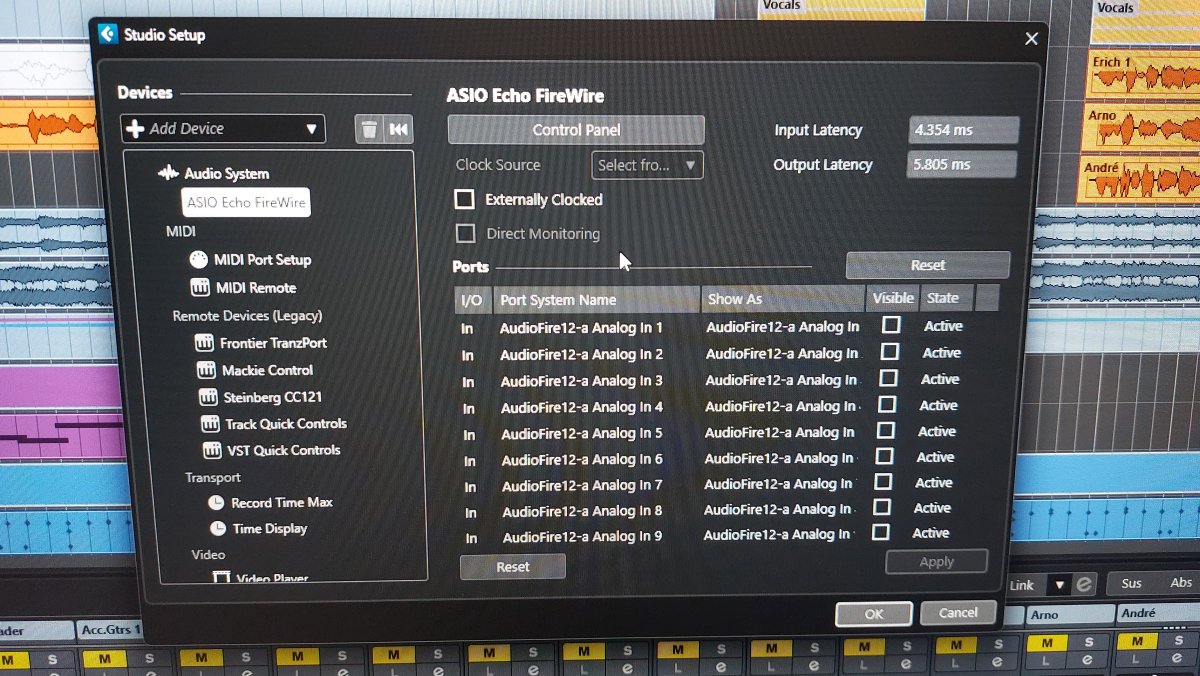Click the Apply button
The image size is (1200, 676).
(x=937, y=561)
